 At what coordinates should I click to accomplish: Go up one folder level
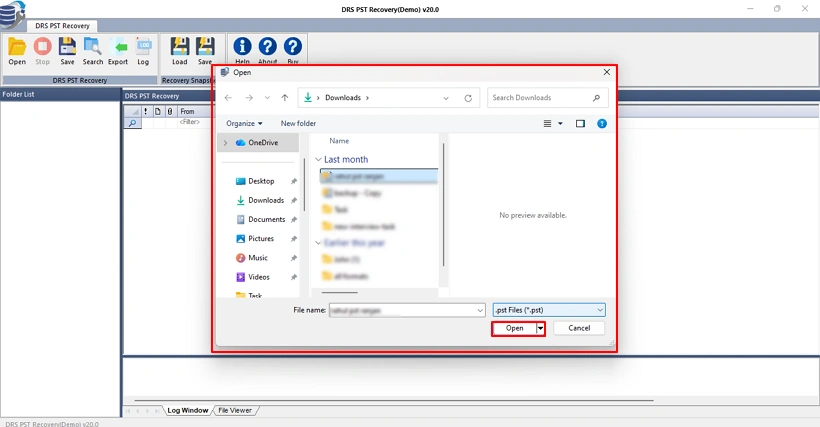(x=284, y=98)
